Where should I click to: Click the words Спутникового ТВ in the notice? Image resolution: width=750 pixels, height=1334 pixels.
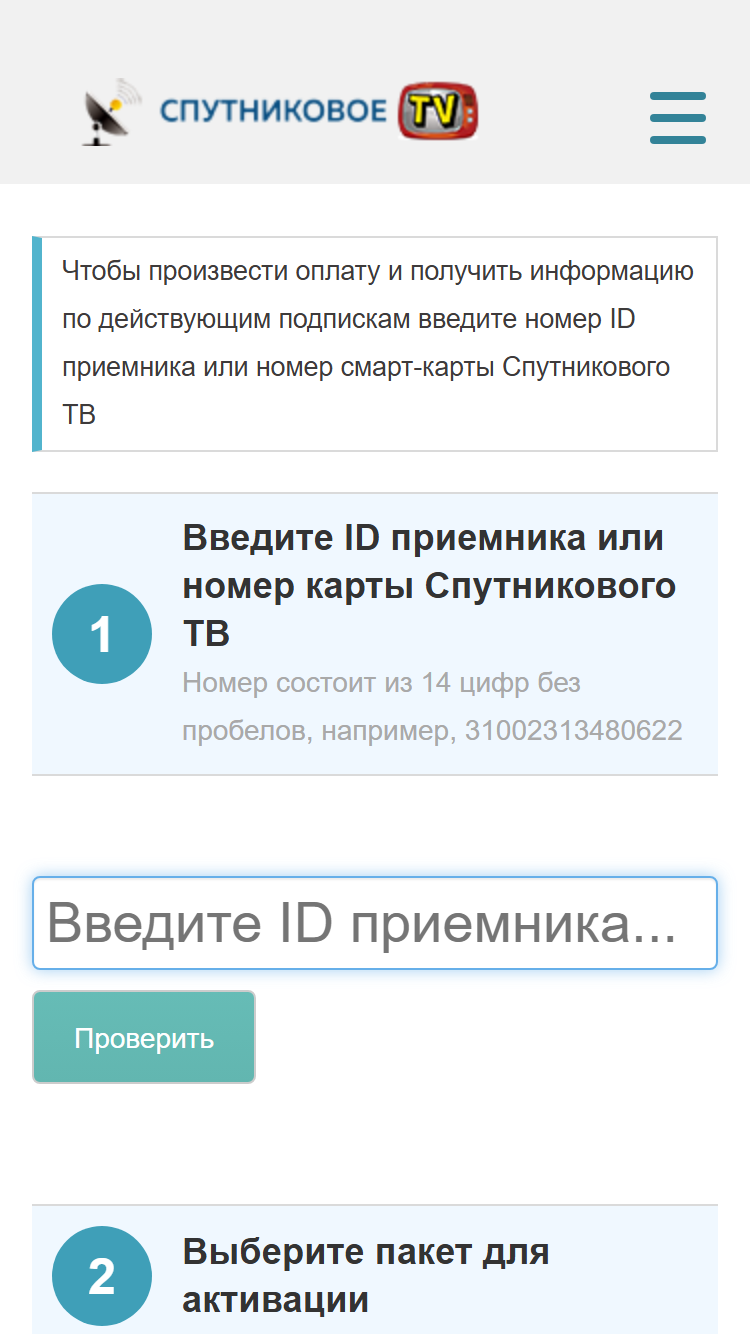[x=366, y=390]
